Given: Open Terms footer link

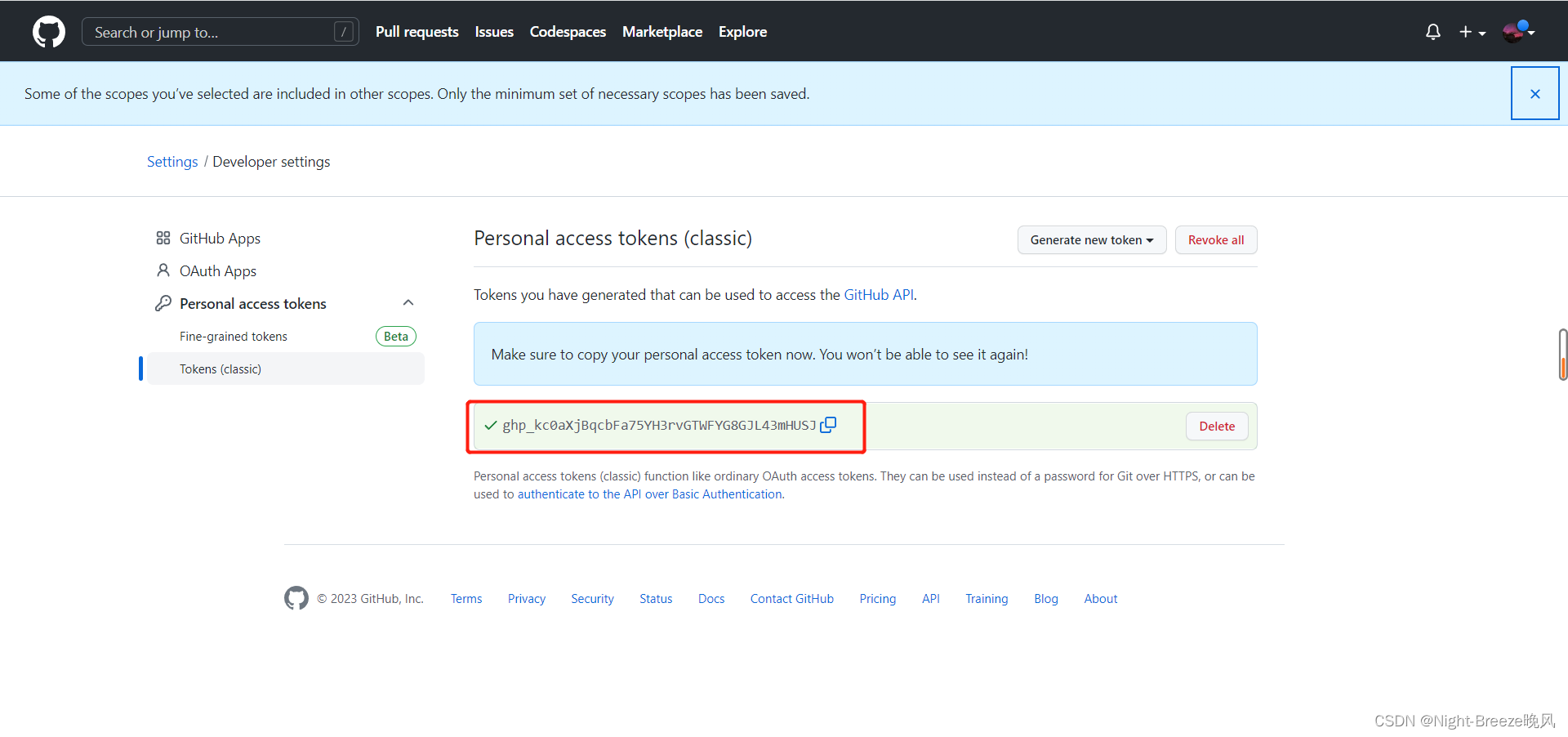Looking at the screenshot, I should [466, 599].
